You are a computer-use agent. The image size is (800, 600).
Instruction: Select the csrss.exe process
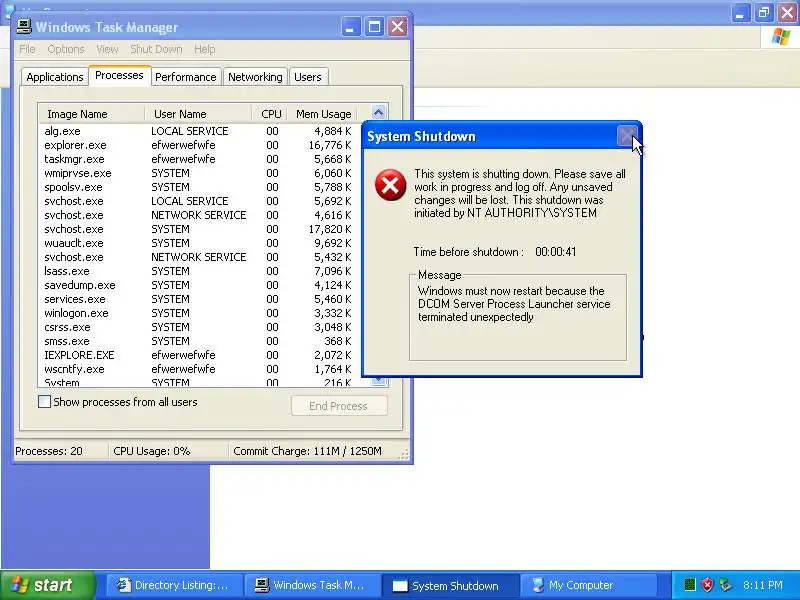(198, 327)
